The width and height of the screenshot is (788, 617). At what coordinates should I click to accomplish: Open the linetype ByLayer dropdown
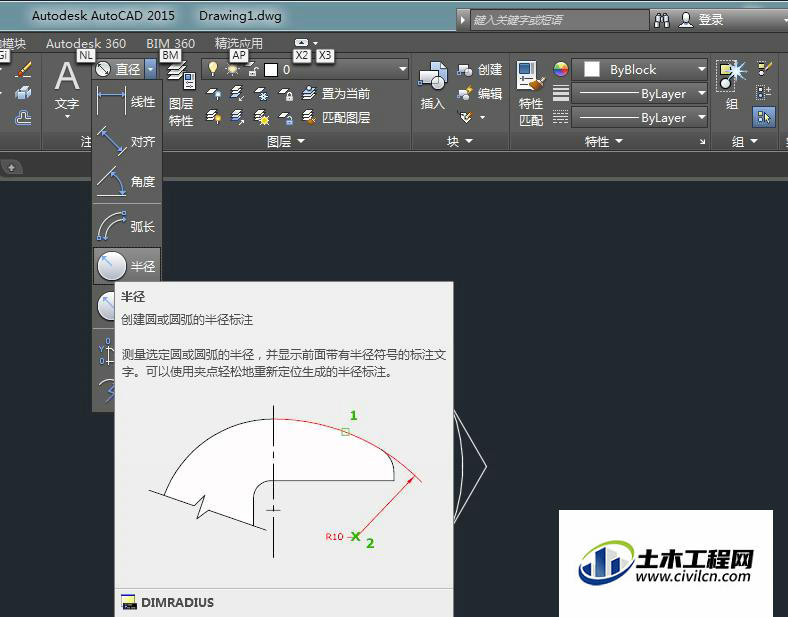point(702,118)
